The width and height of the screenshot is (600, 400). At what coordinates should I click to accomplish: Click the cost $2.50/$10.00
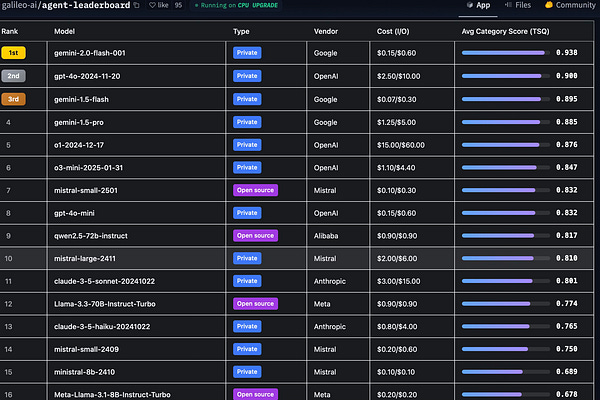398,76
